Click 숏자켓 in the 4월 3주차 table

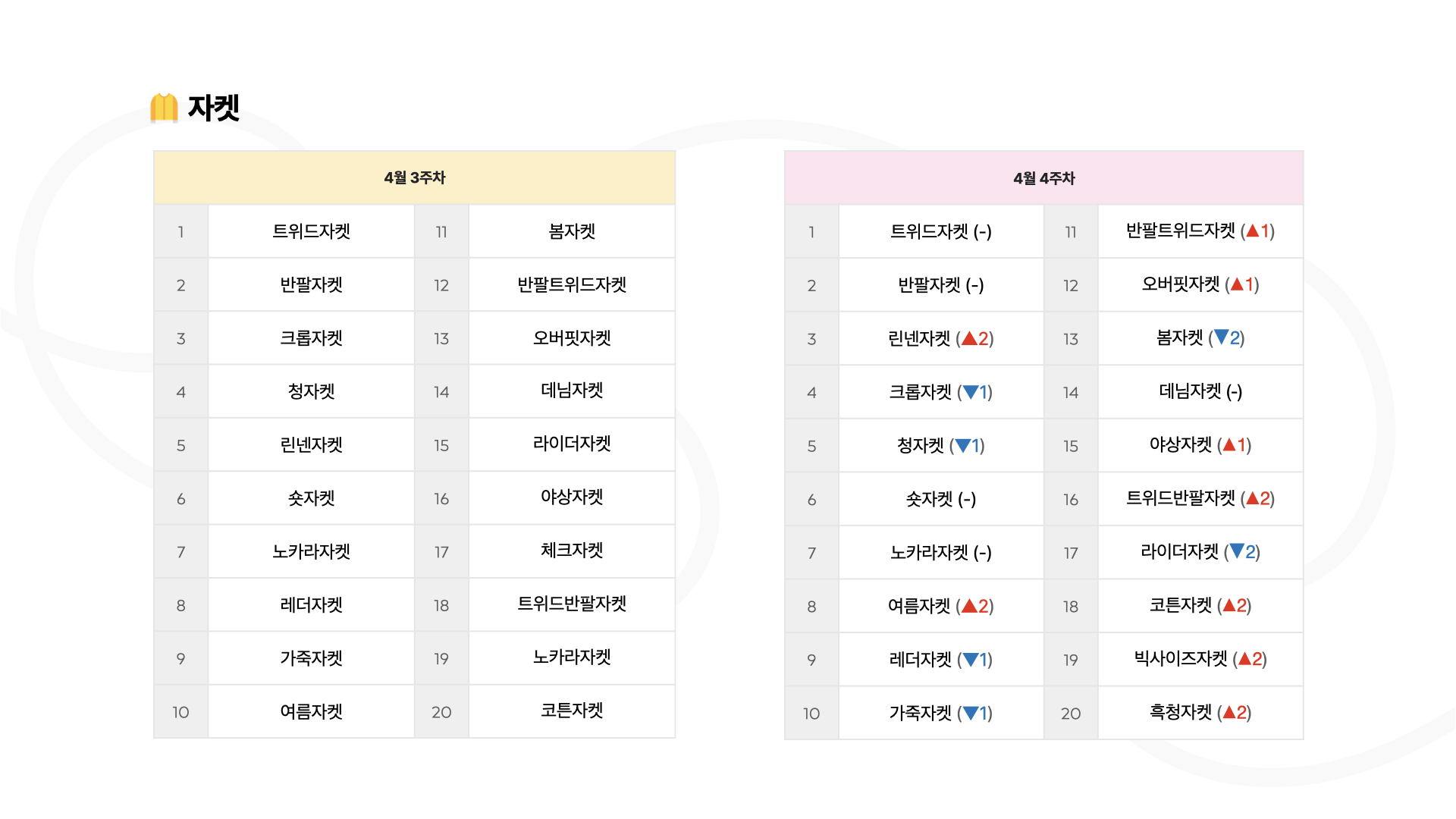(x=311, y=498)
